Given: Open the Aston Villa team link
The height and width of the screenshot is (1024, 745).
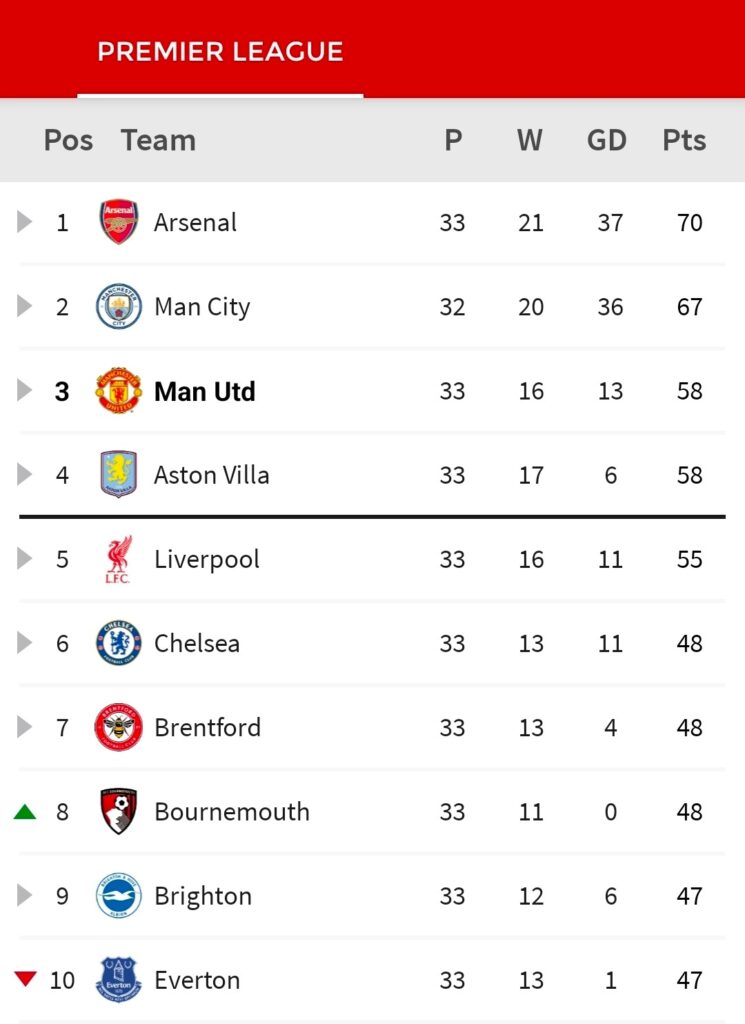Looking at the screenshot, I should [212, 475].
